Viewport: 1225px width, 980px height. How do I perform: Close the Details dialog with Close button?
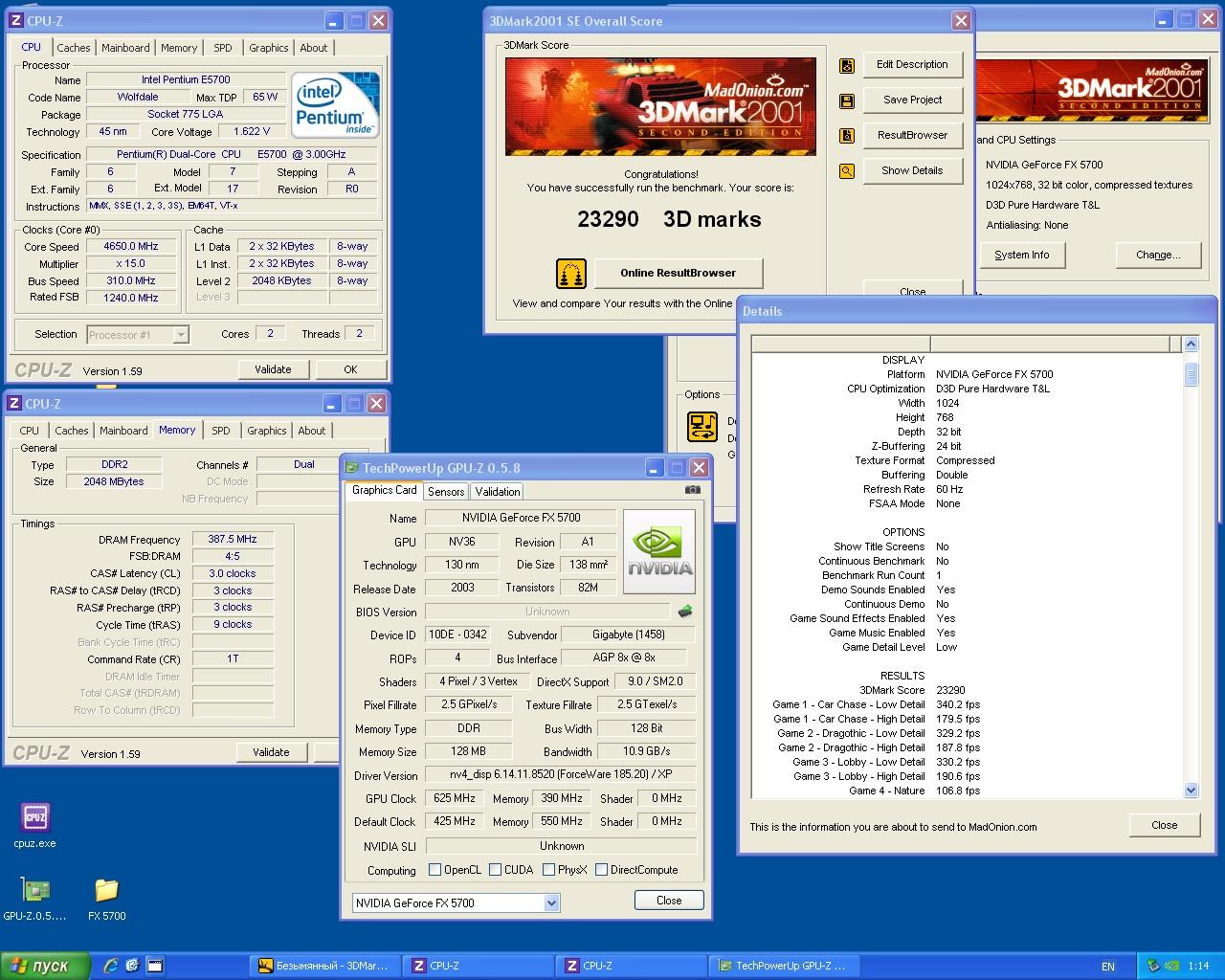1165,825
